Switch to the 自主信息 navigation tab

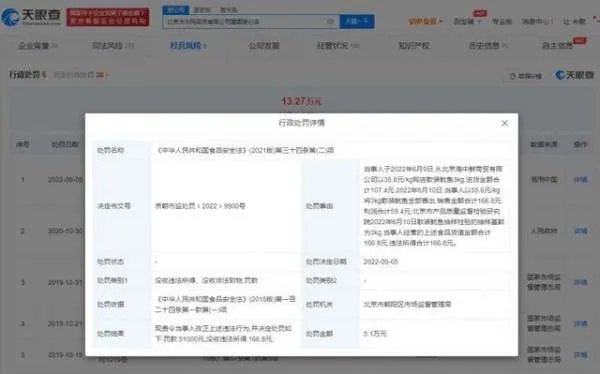point(558,46)
